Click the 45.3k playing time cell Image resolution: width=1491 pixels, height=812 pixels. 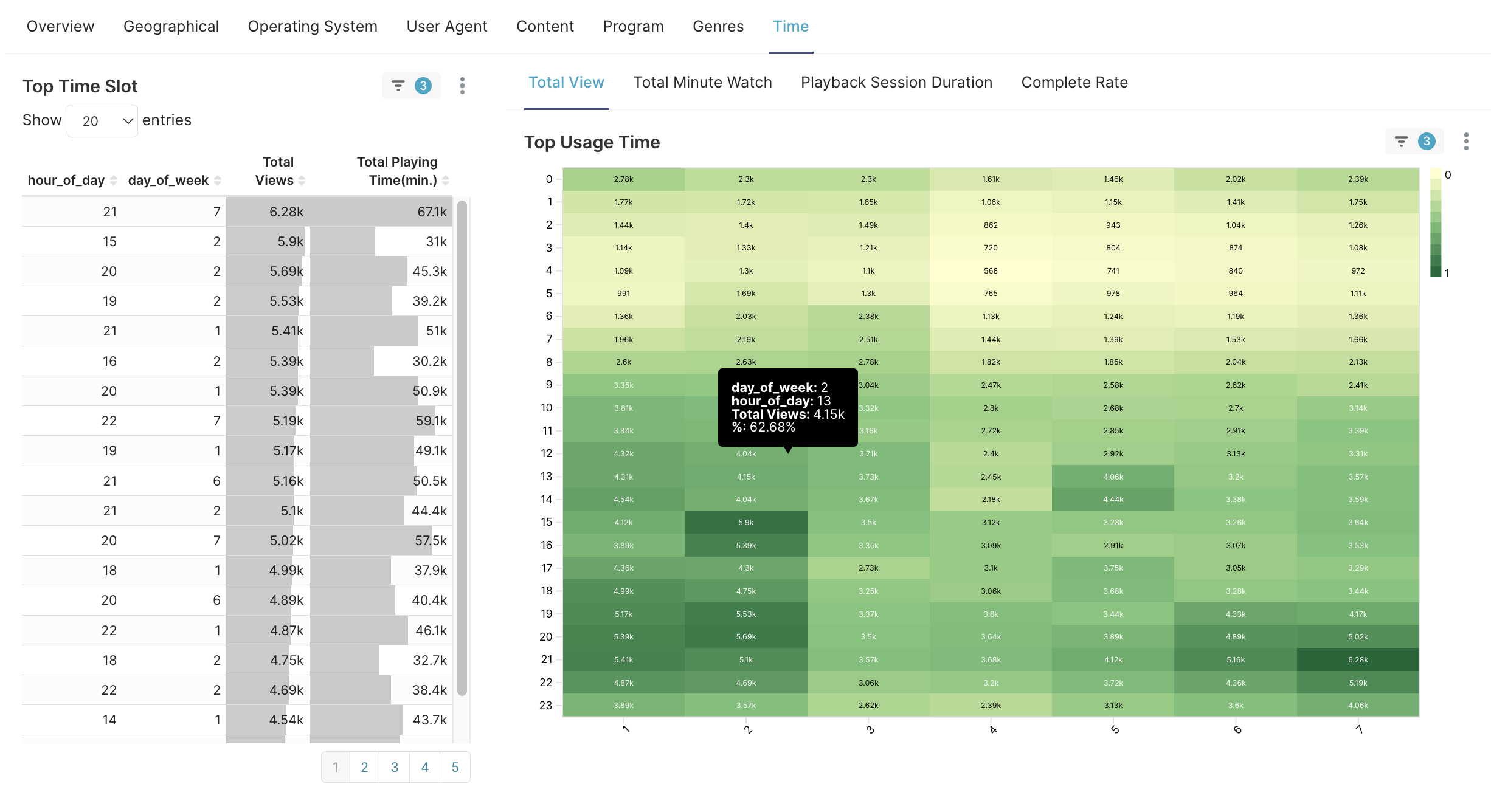pos(381,271)
